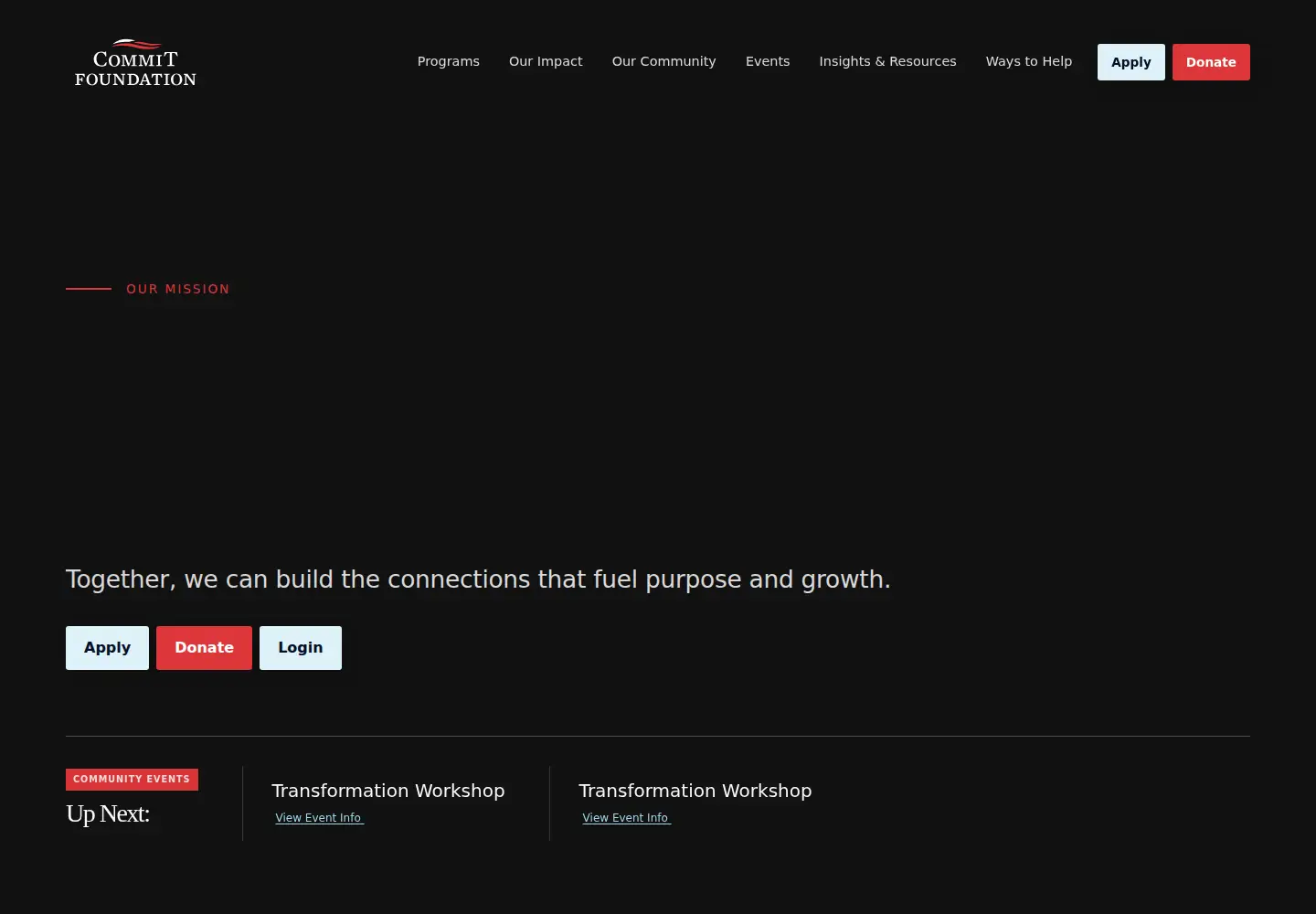1316x914 pixels.
Task: Click the Donate button below the tagline
Action: click(x=204, y=648)
